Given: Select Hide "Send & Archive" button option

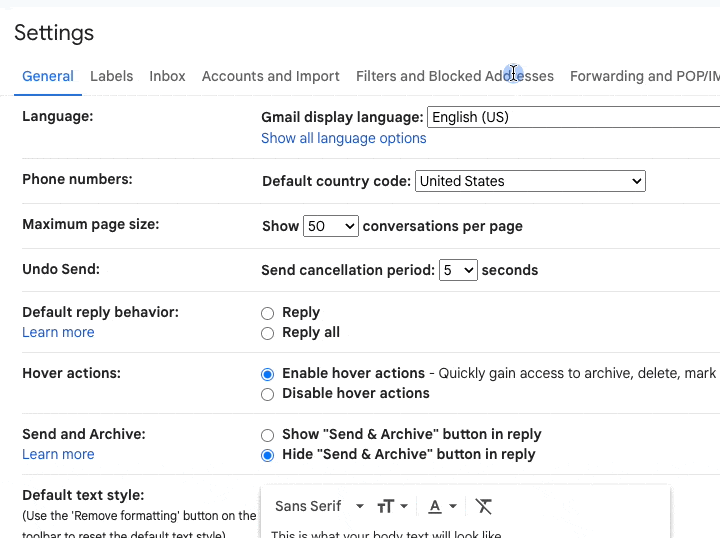Looking at the screenshot, I should 268,455.
